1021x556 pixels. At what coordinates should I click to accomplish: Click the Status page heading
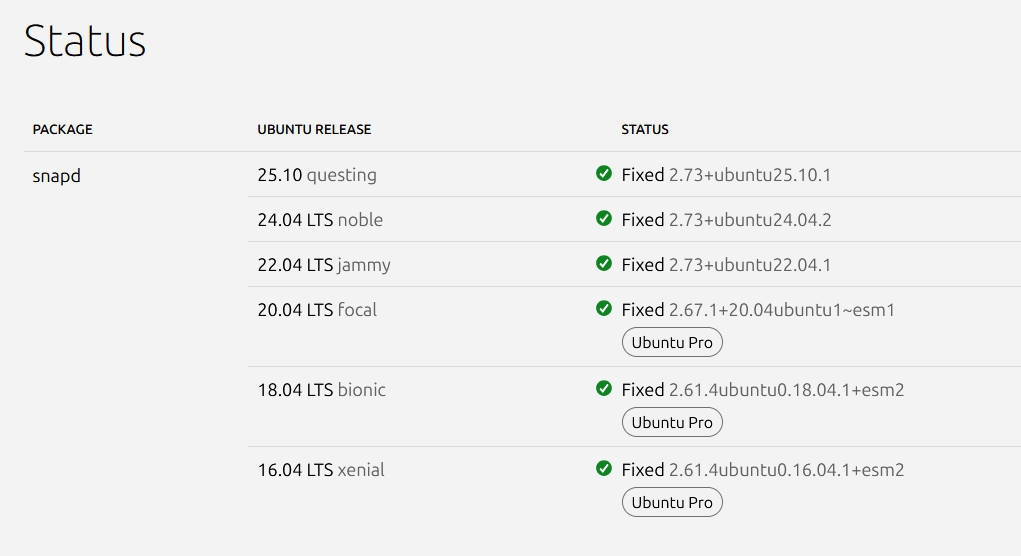pyautogui.click(x=85, y=42)
